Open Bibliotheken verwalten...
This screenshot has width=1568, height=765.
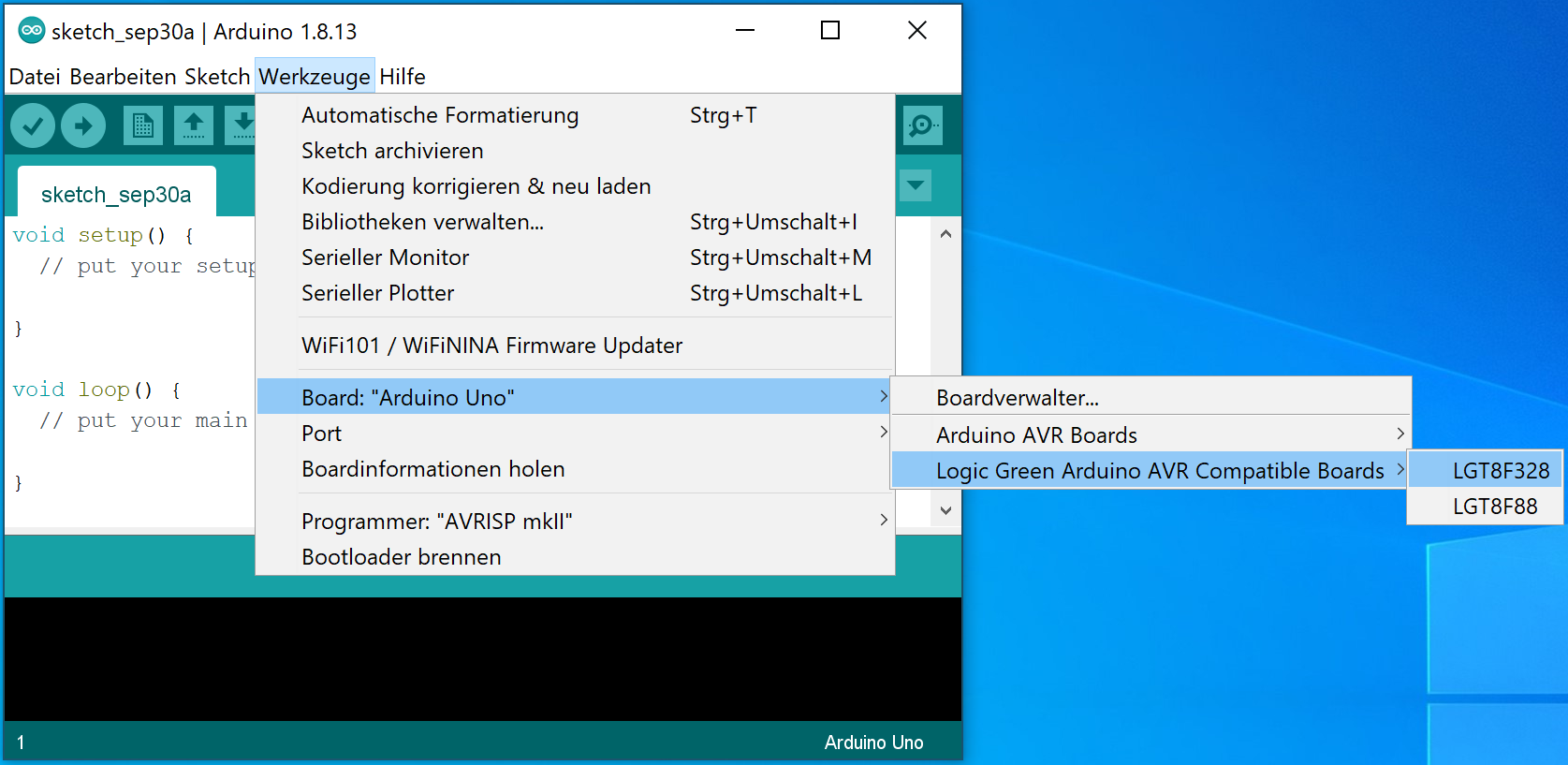point(575,222)
